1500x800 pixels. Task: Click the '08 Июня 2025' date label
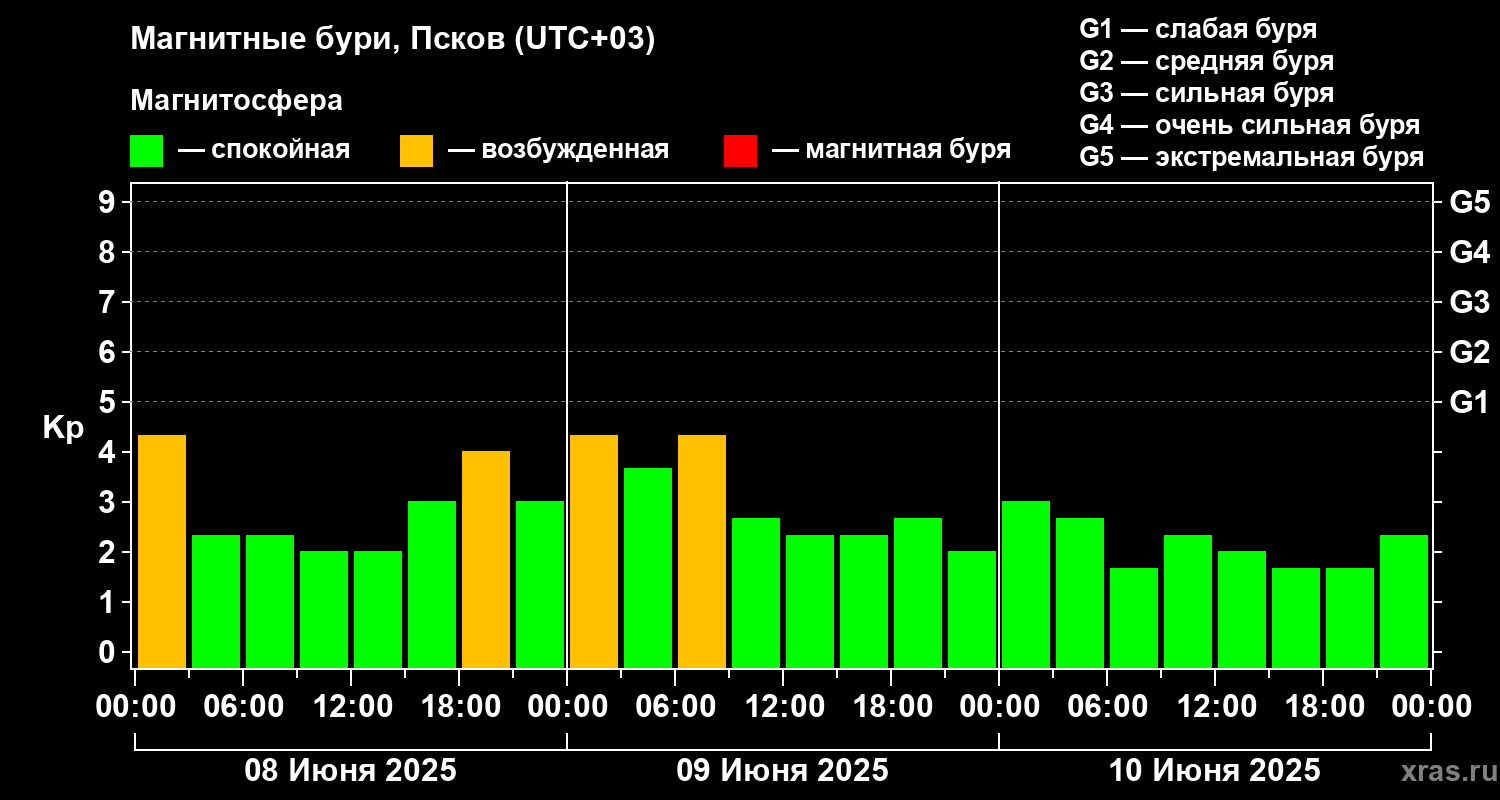[x=351, y=771]
